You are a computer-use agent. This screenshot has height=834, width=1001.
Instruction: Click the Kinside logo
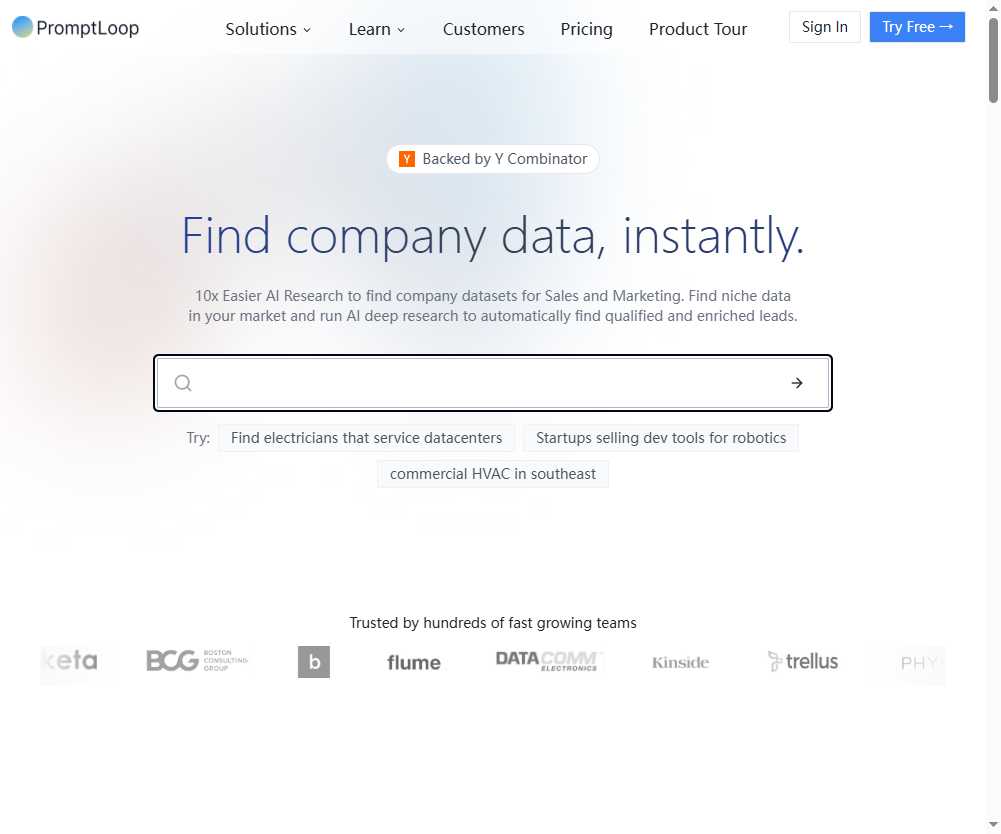point(680,662)
